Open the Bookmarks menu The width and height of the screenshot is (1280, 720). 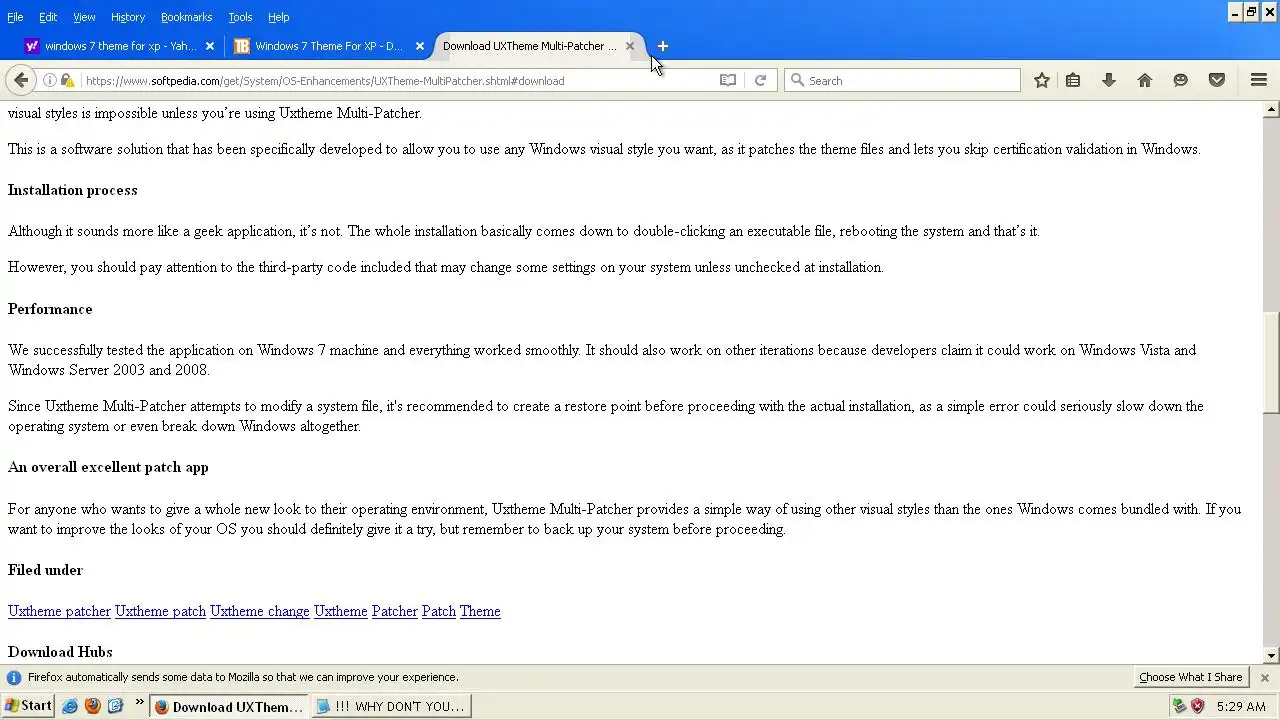pyautogui.click(x=186, y=17)
